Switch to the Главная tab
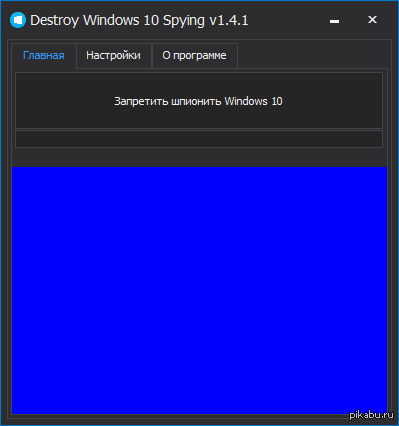Viewport: 399px width, 426px height. tap(44, 56)
